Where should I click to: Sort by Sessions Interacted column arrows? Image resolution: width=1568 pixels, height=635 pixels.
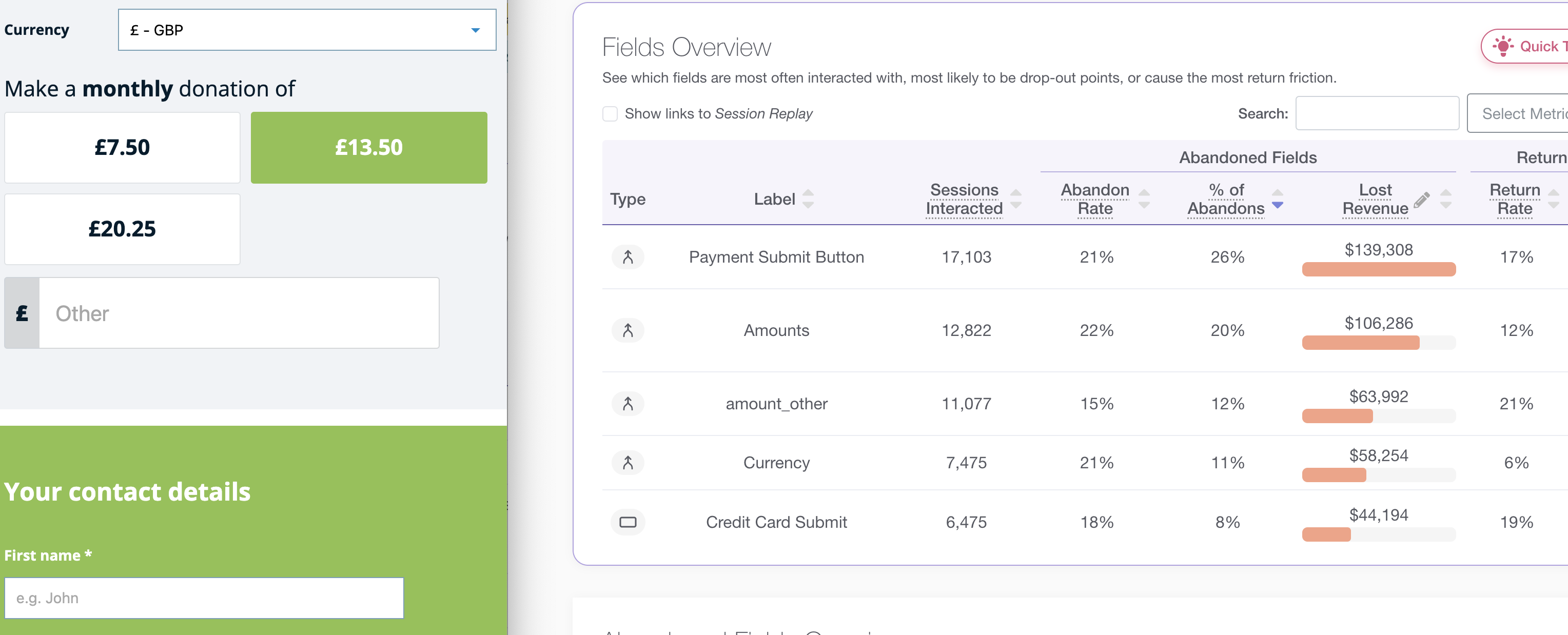[x=1015, y=199]
